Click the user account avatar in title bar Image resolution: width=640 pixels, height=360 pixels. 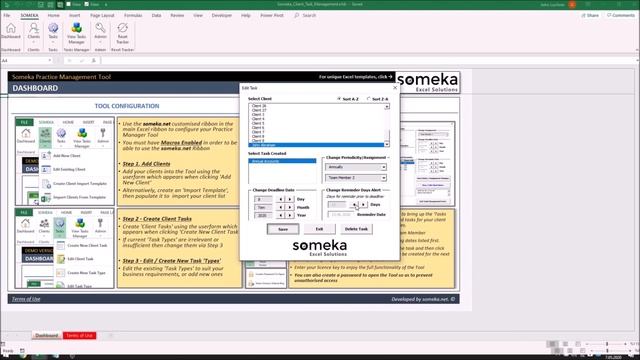(572, 4)
